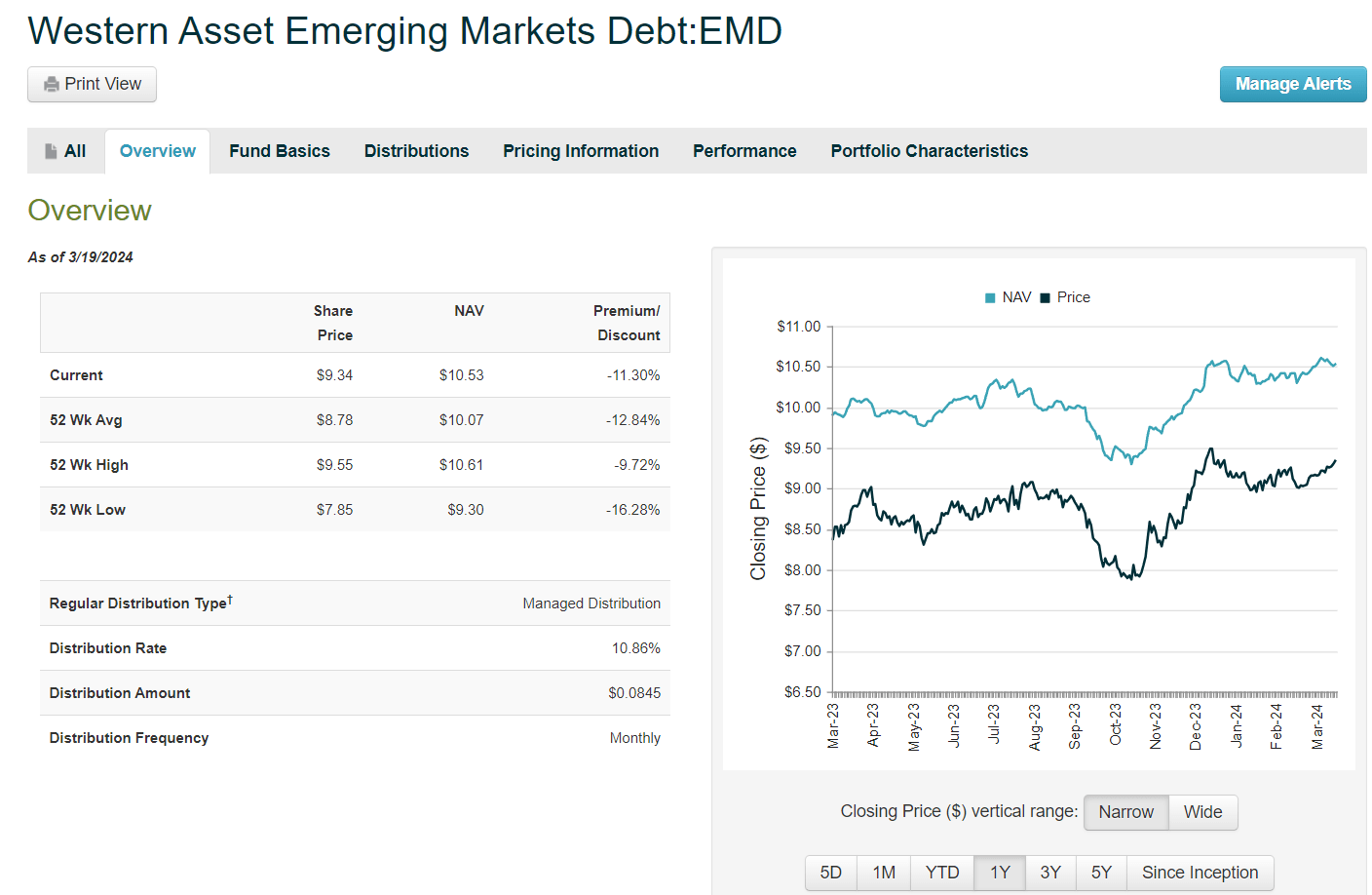Viewport: 1372px width, 895px height.
Task: Show YTD chart range
Action: (942, 873)
